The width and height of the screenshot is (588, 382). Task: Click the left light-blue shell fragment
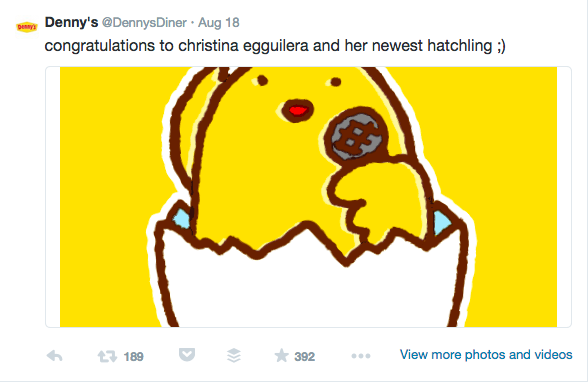point(182,219)
